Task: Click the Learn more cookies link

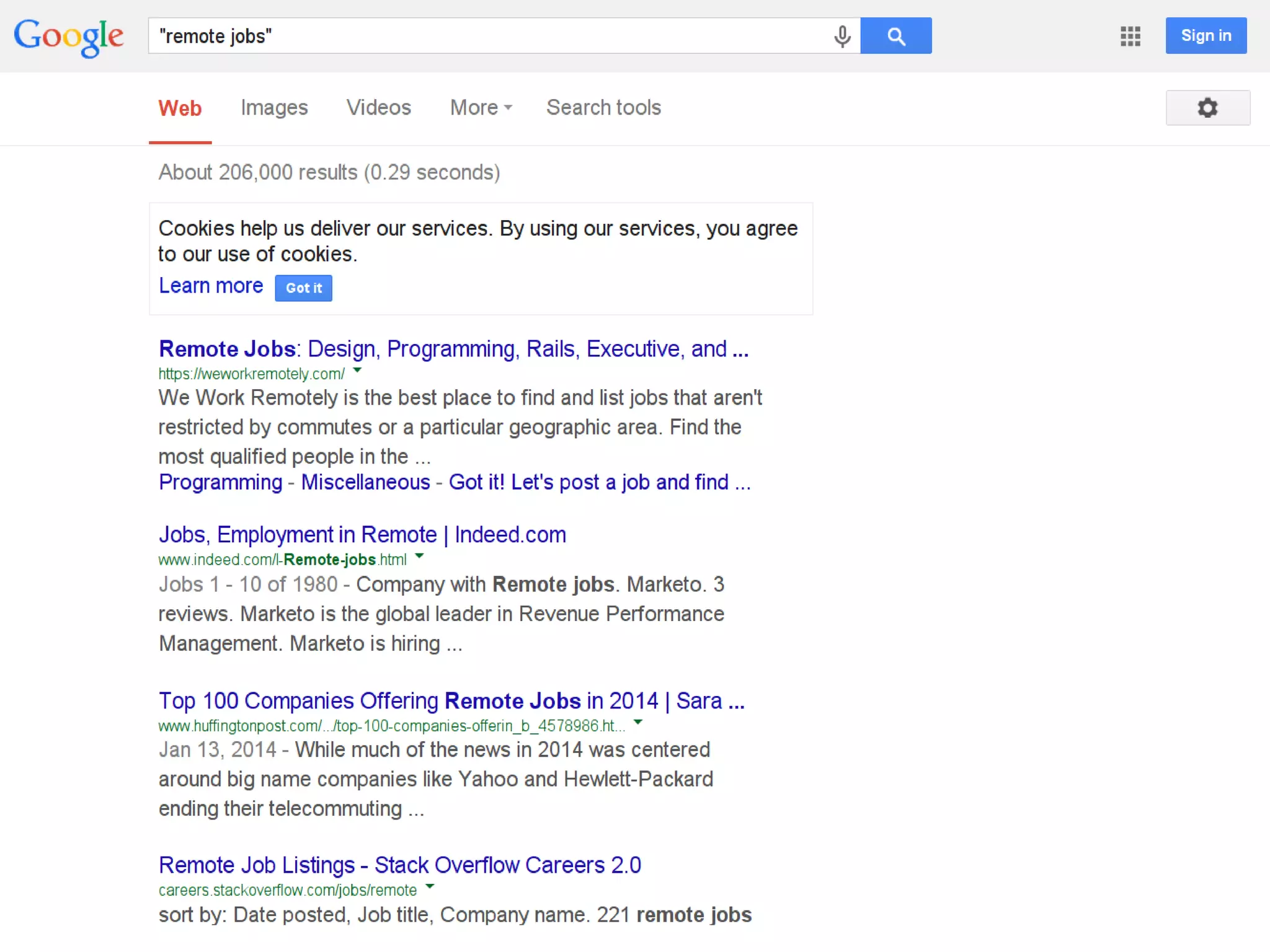Action: pos(211,286)
